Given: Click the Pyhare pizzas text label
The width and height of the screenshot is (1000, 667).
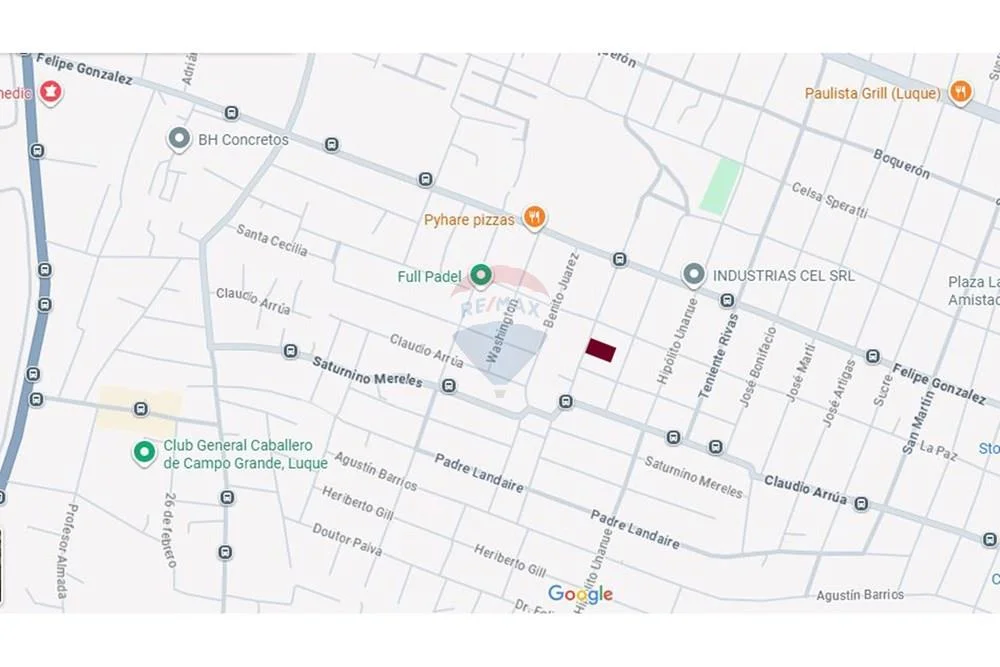Looking at the screenshot, I should (469, 220).
